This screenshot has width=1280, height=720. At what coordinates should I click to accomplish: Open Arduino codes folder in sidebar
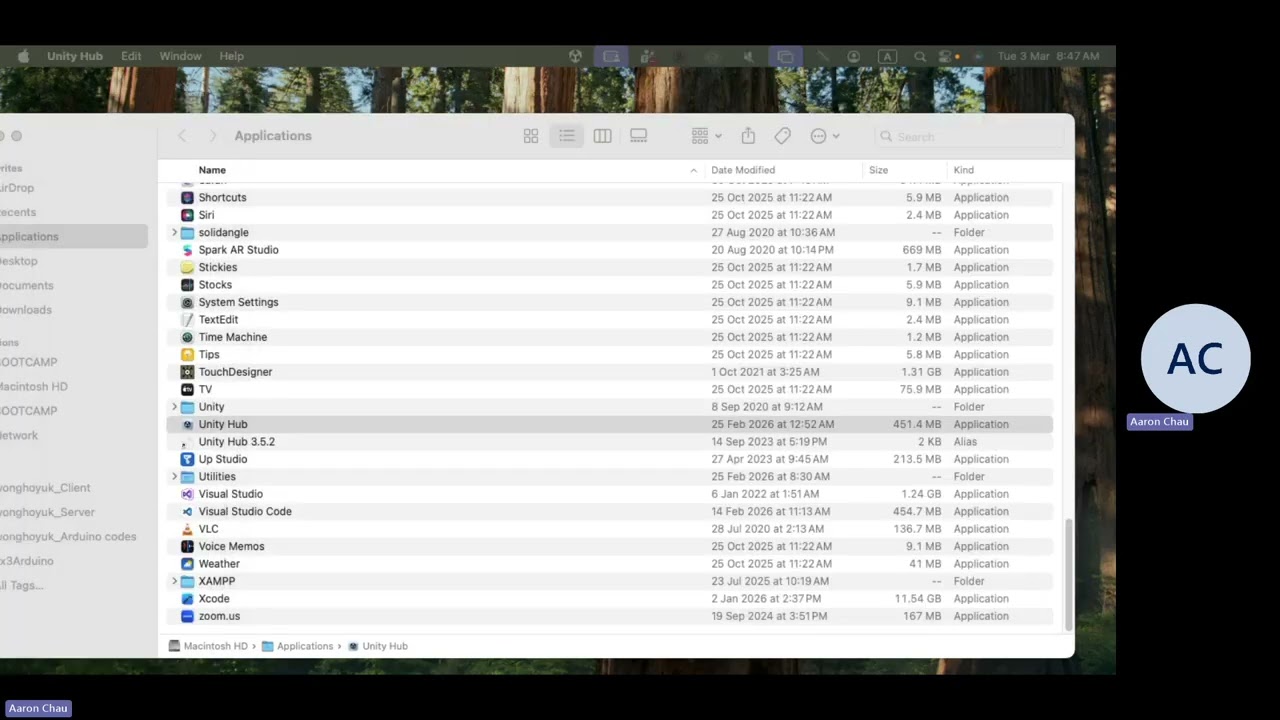pos(68,536)
